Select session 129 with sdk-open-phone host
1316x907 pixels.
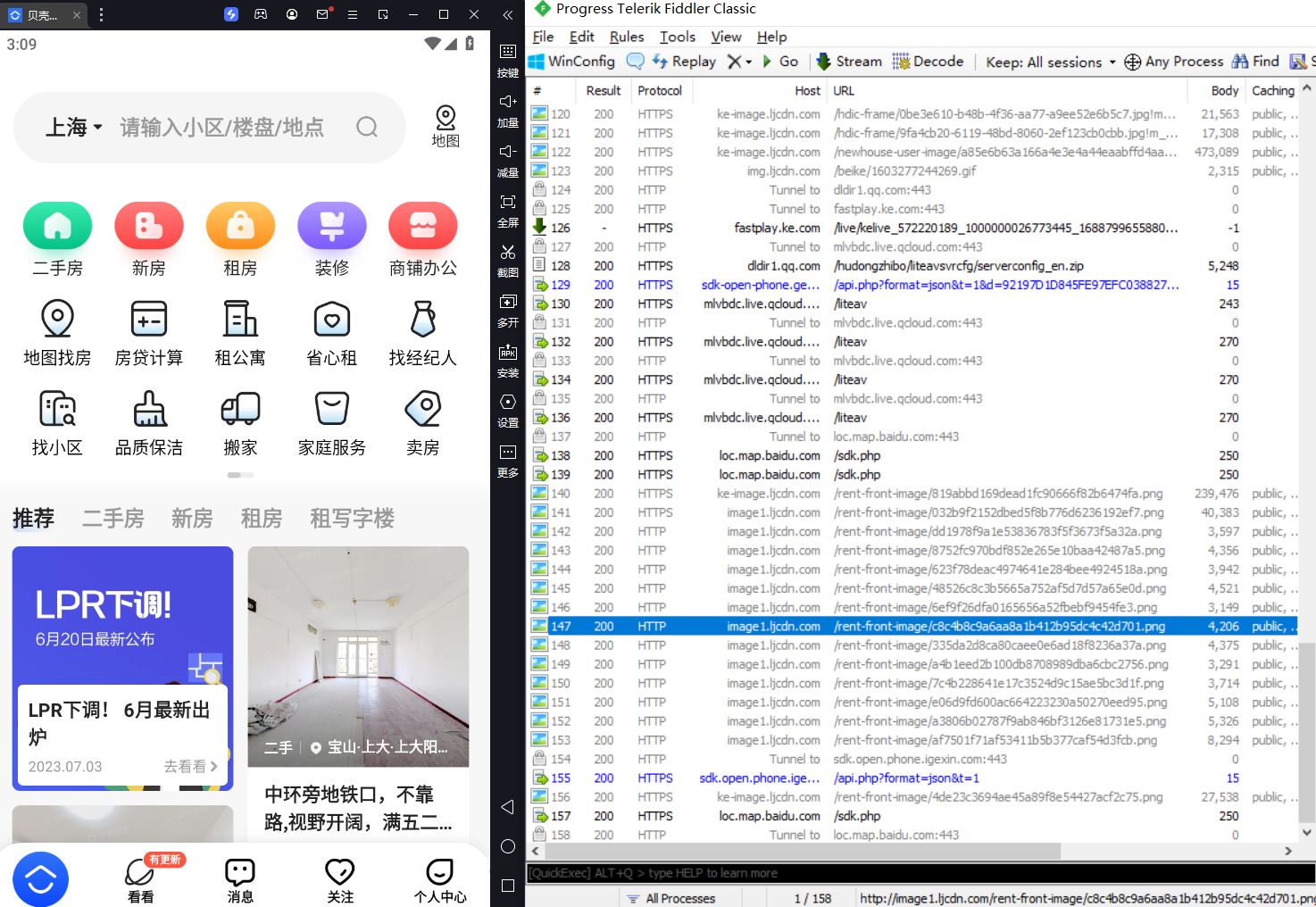coord(912,285)
